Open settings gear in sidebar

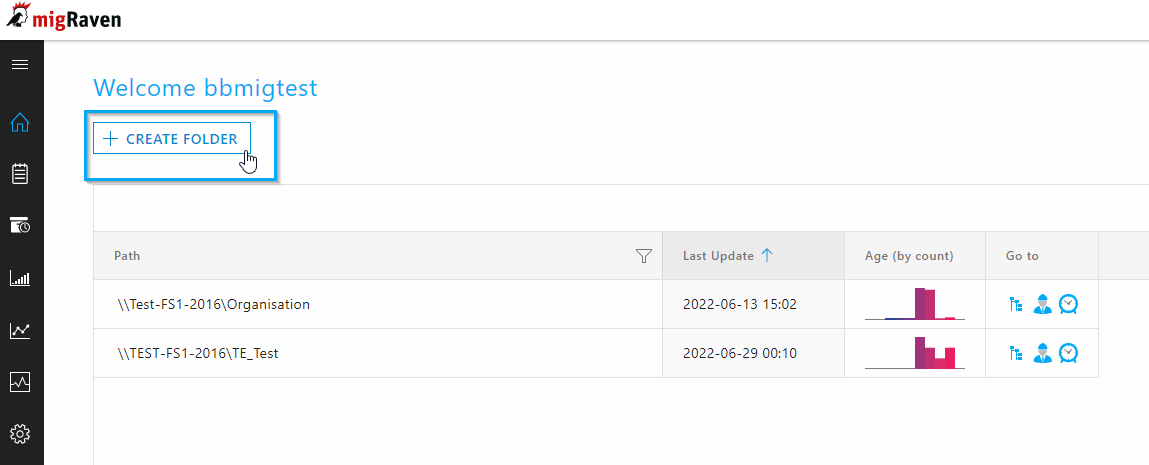coord(20,434)
